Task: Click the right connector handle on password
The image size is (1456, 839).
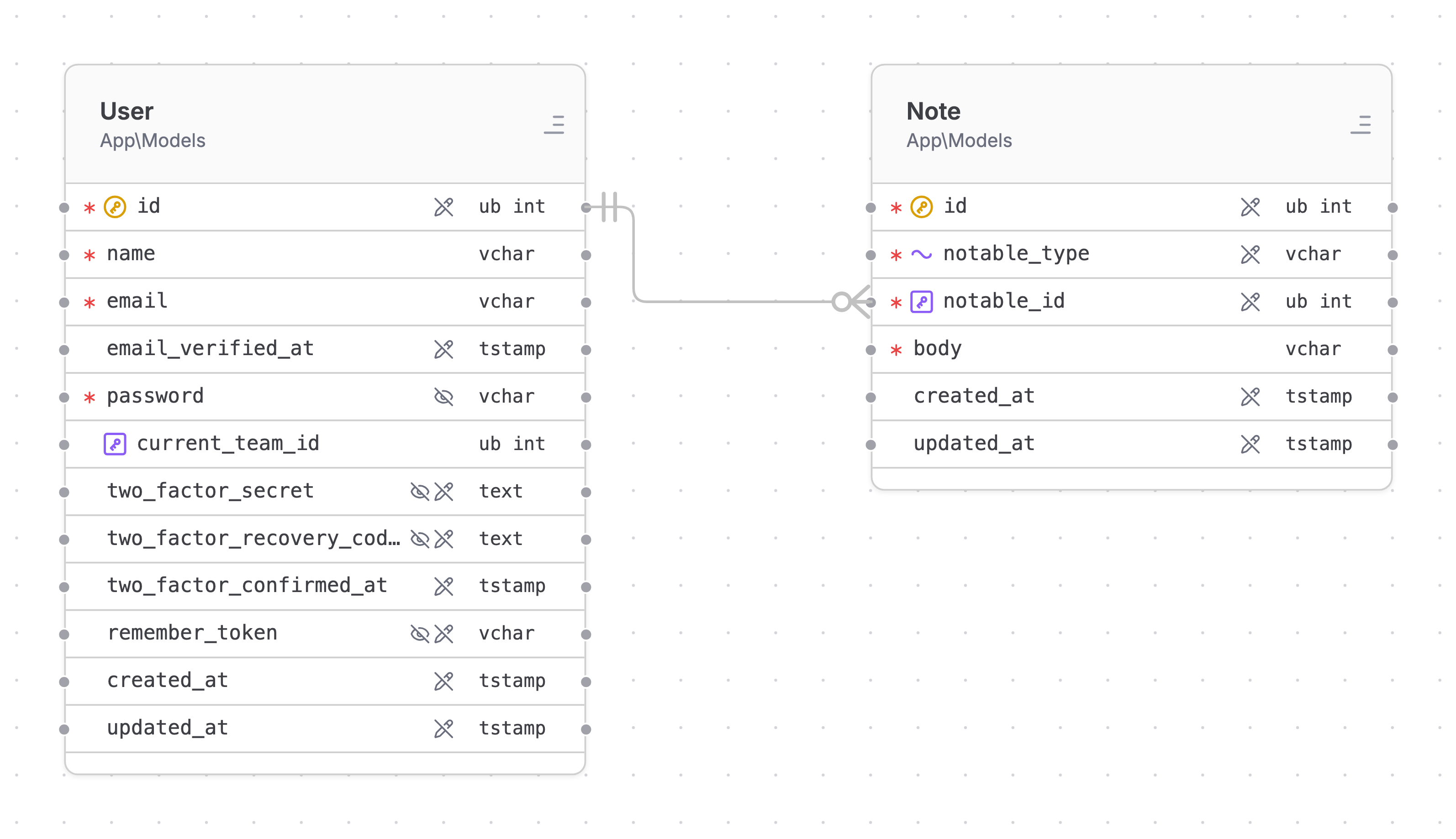Action: coord(586,398)
